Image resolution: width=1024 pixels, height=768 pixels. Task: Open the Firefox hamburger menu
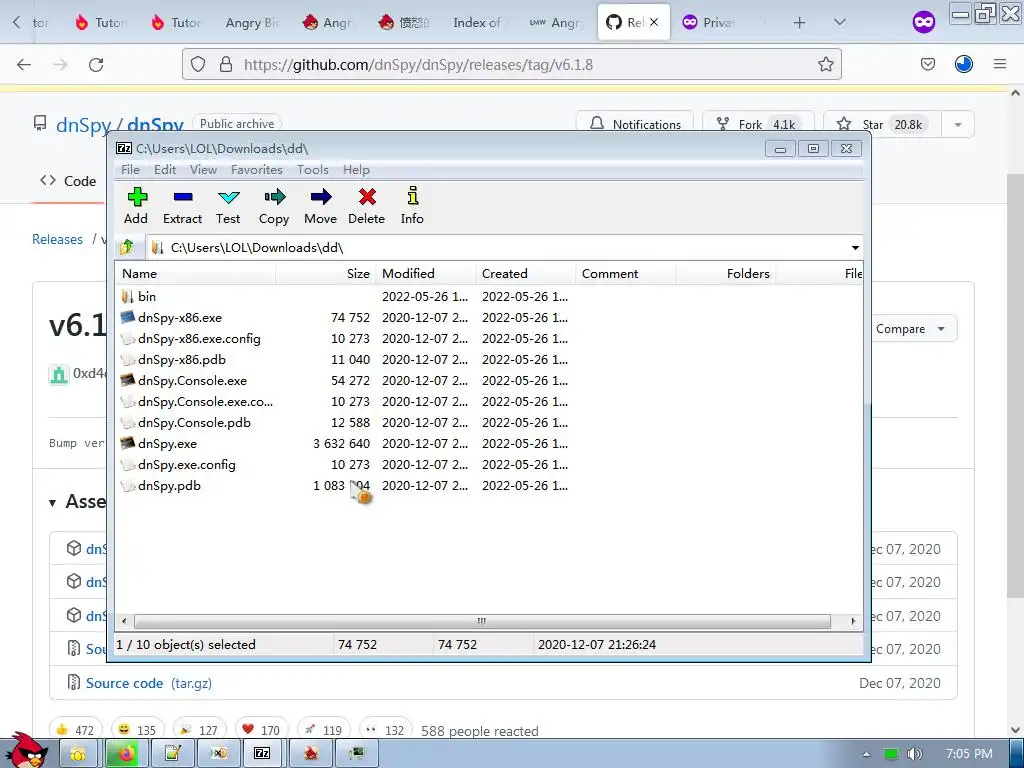coord(1000,64)
